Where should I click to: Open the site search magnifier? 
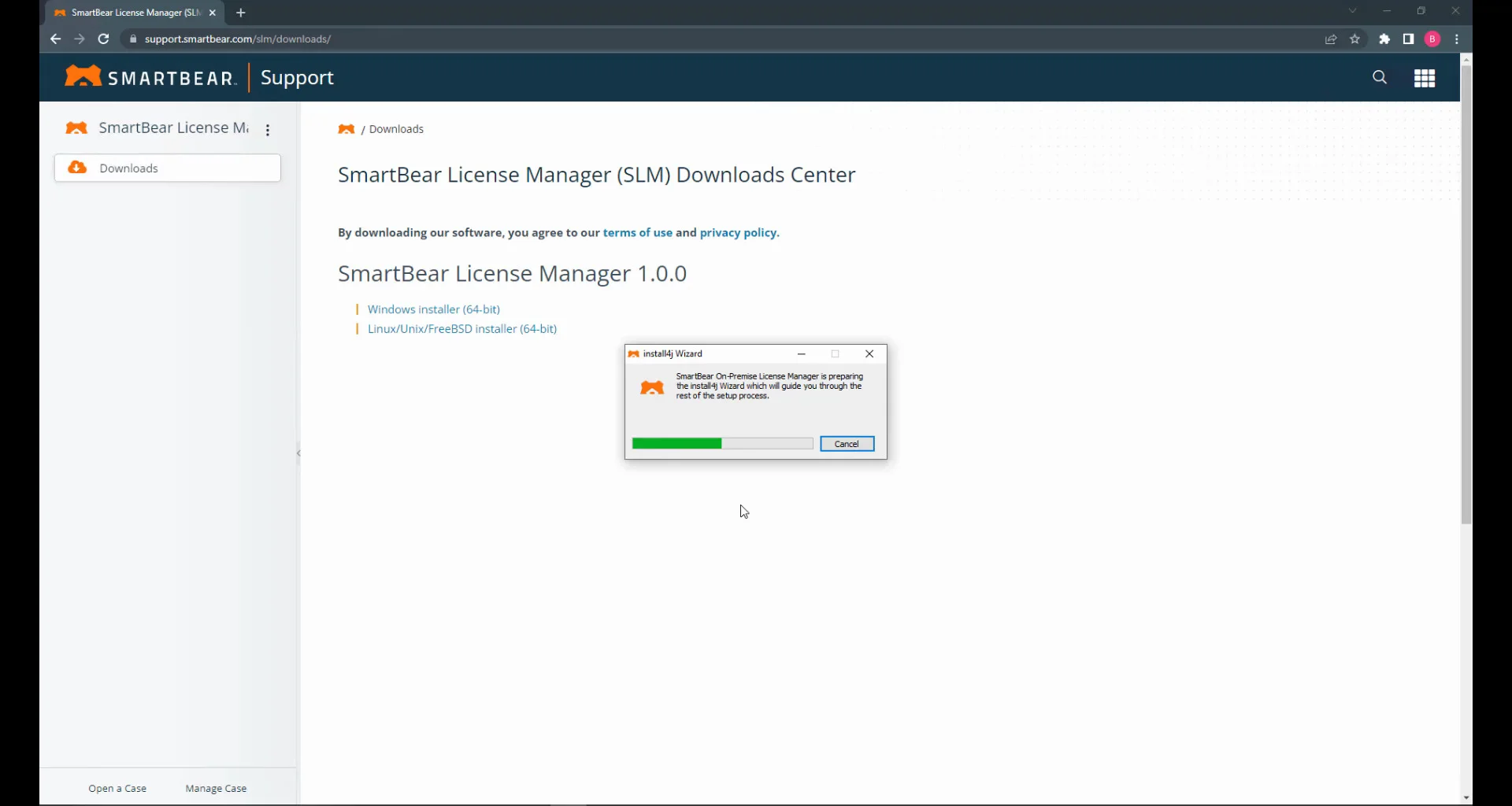point(1380,77)
